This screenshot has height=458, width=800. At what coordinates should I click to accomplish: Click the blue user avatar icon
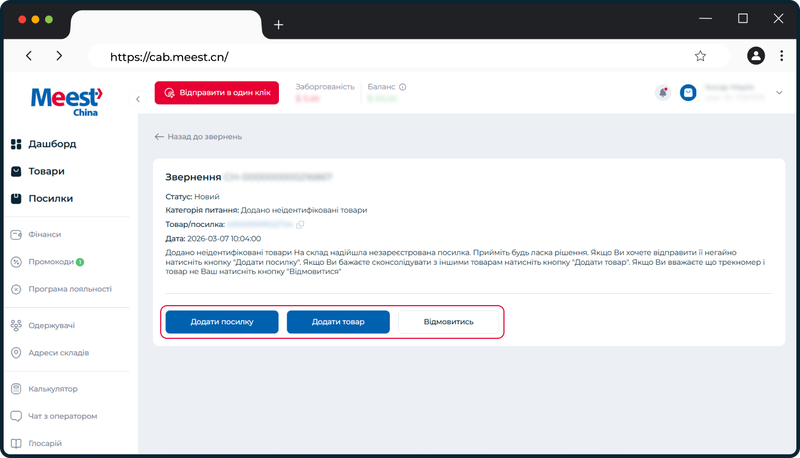click(x=688, y=93)
